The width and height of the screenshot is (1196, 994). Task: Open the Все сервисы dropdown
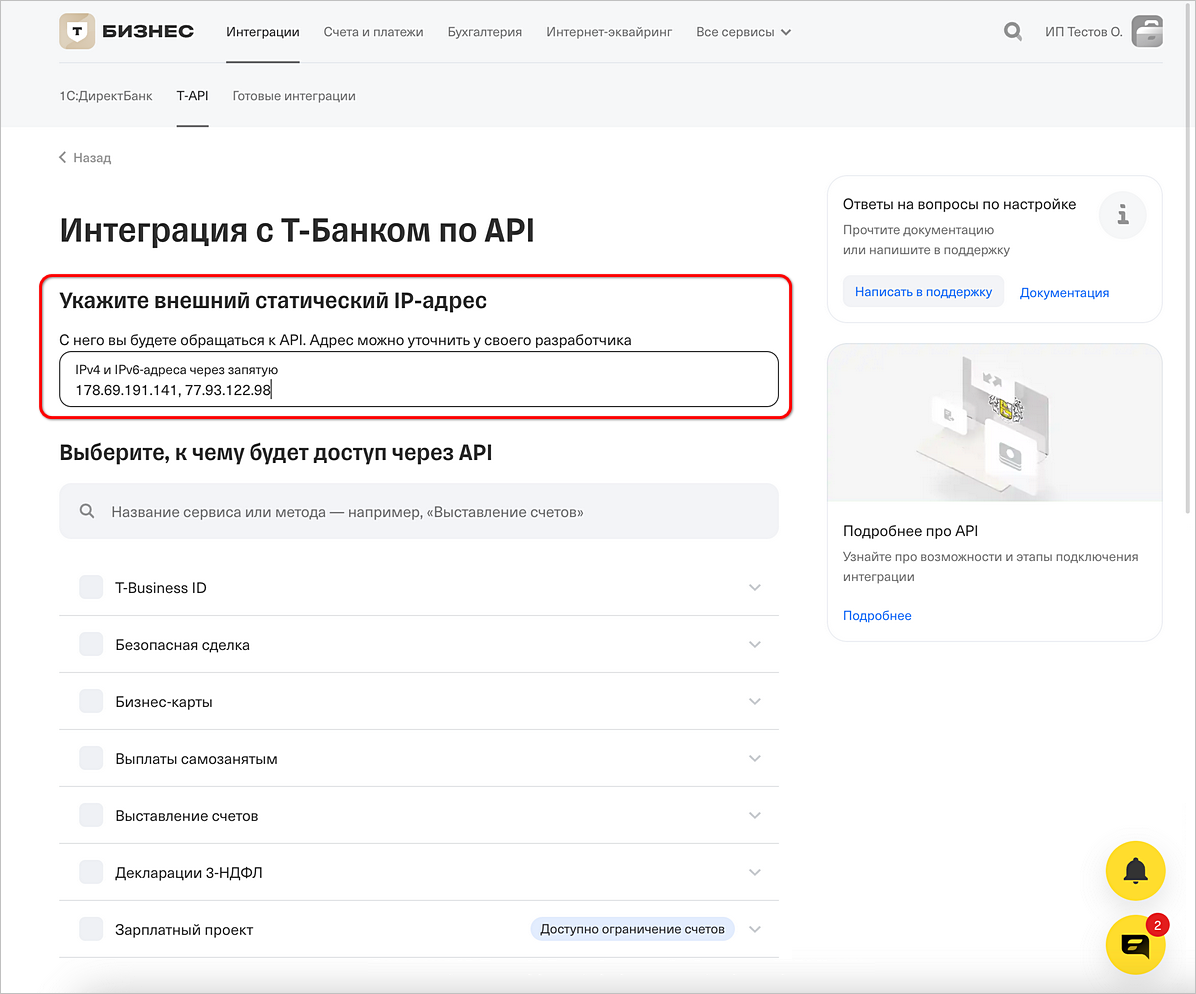click(743, 32)
